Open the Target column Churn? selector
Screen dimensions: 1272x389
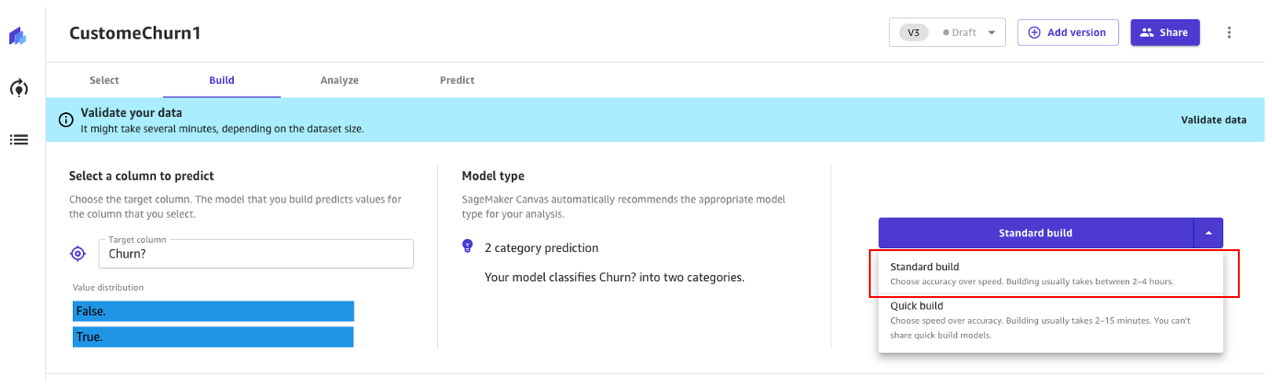(256, 253)
